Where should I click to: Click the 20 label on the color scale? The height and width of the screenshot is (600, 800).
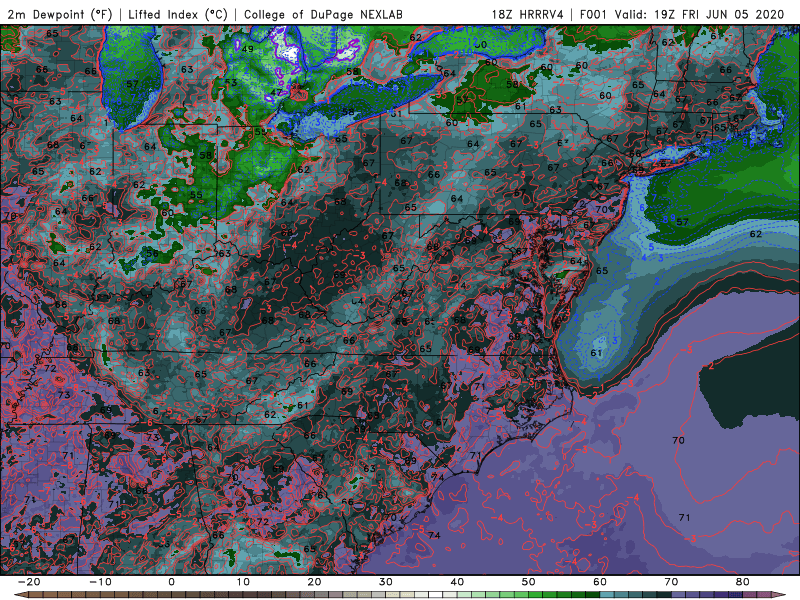coord(314,582)
